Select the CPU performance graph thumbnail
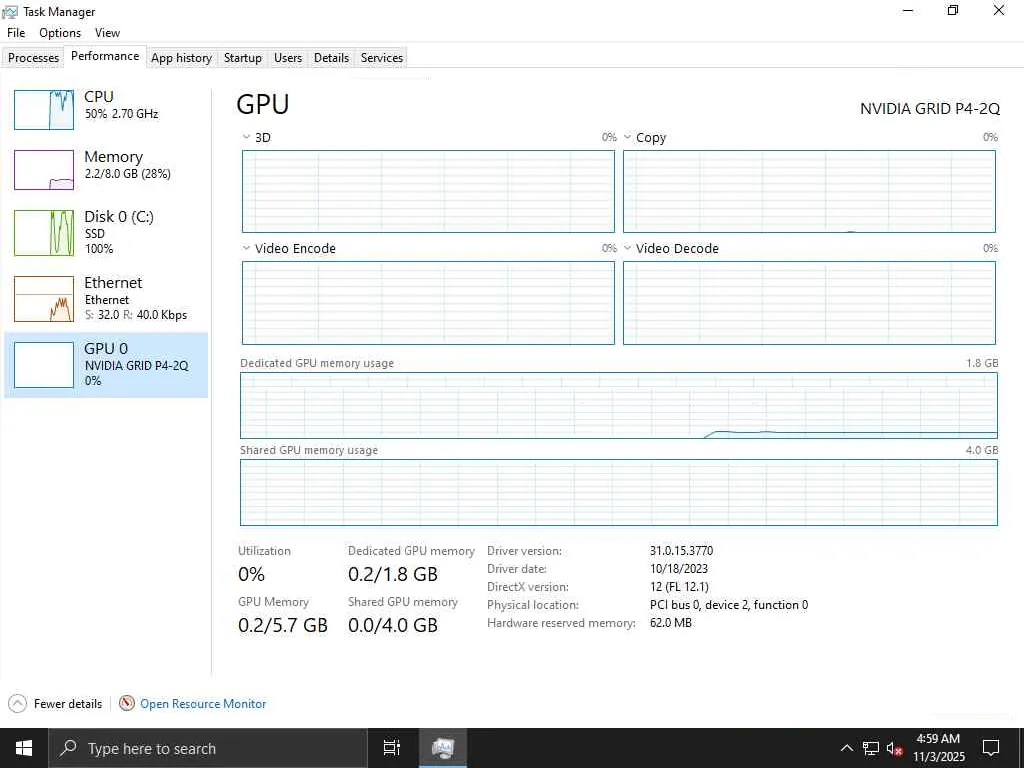The width and height of the screenshot is (1024, 768). (x=44, y=110)
